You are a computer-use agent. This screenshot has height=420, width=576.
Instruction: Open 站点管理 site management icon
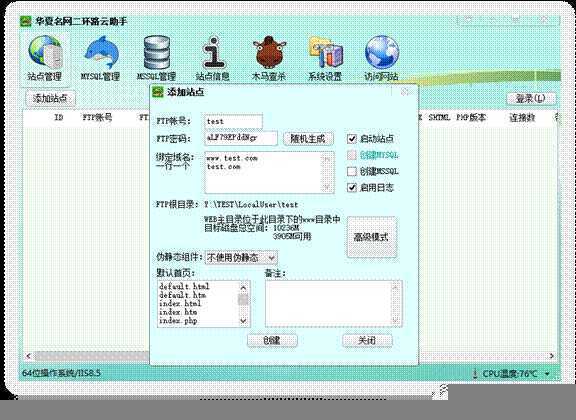44,58
